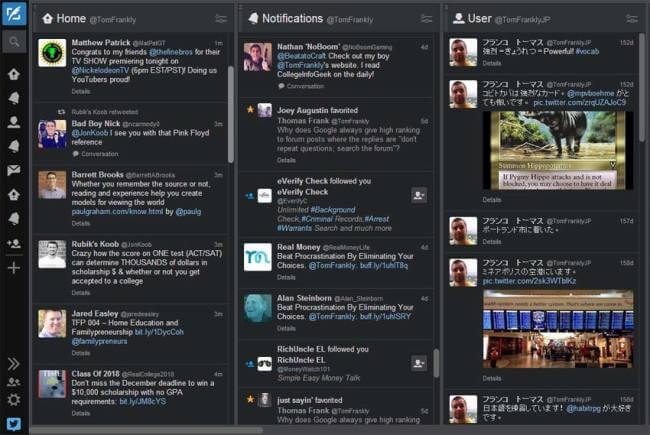Image resolution: width=650 pixels, height=435 pixels.
Task: Open Nathan 'NoBoom' avatar
Action: tap(258, 57)
